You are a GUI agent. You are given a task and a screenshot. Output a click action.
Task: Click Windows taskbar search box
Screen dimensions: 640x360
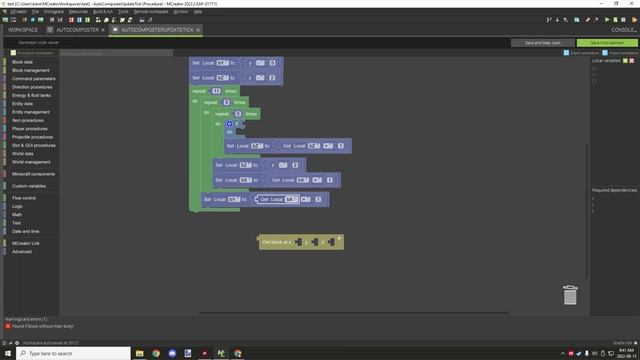[x=74, y=353]
